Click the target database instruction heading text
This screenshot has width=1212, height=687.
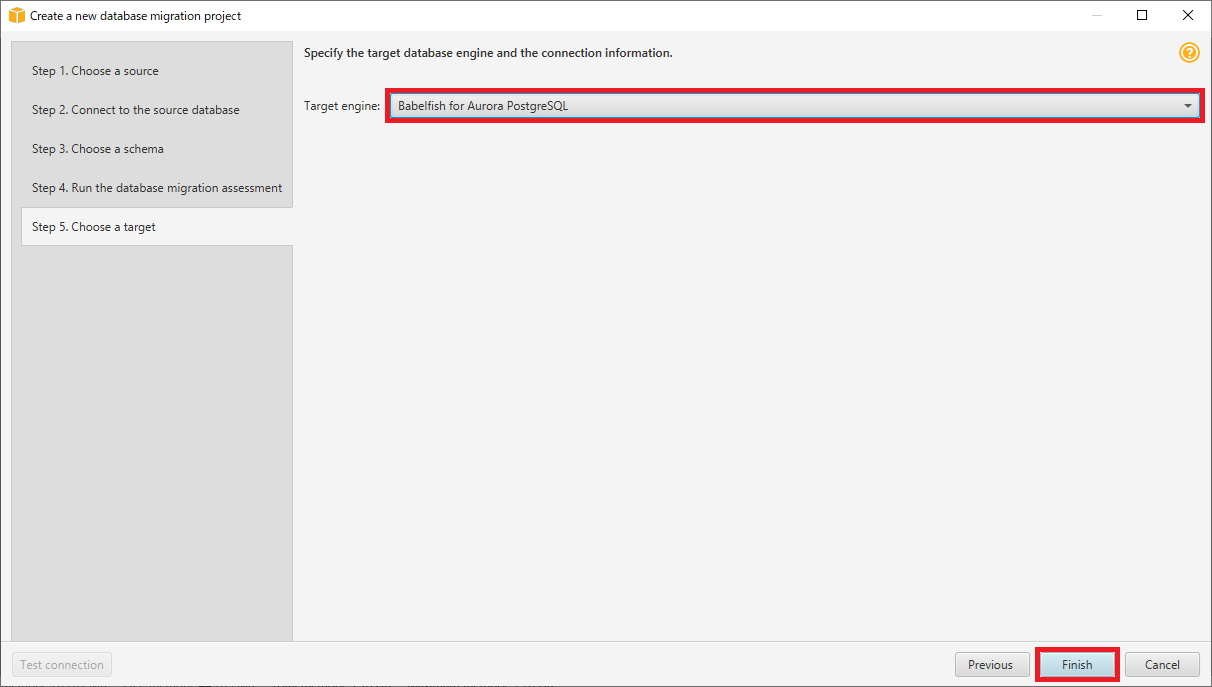click(488, 53)
